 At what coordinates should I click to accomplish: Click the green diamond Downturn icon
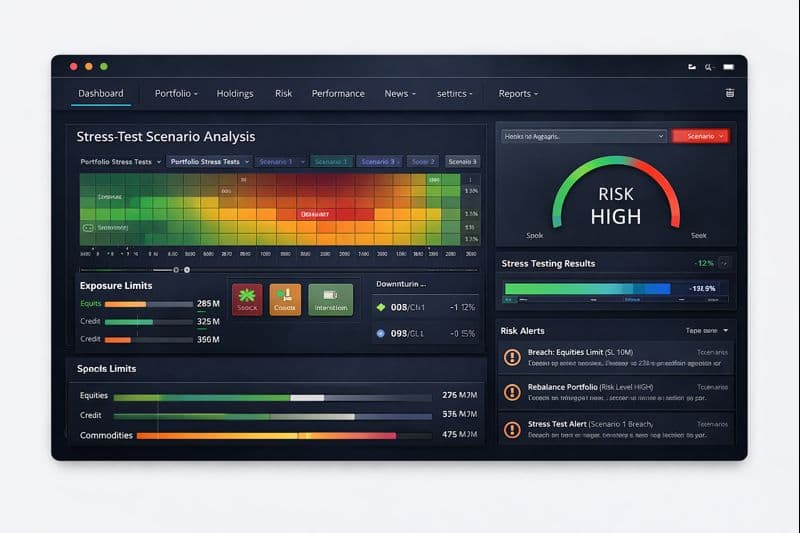pyautogui.click(x=381, y=307)
